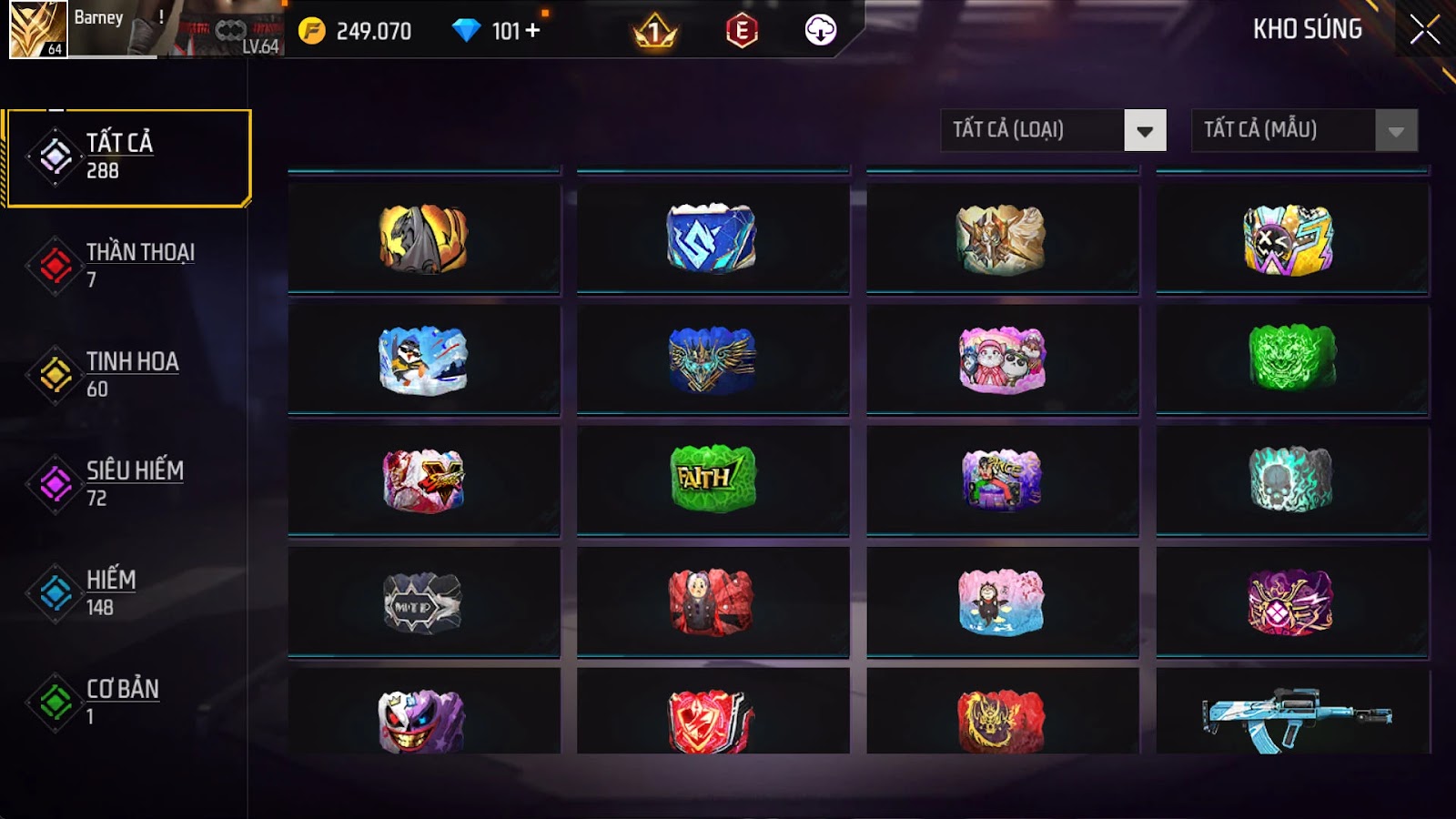Select the Street Fighter V gun crate
This screenshot has width=1456, height=819.
click(x=424, y=479)
